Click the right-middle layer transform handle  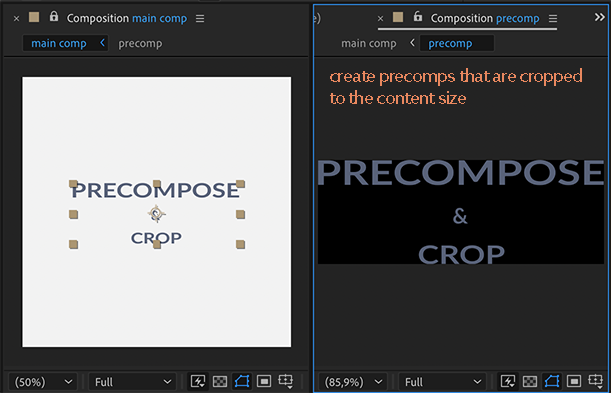tap(240, 214)
